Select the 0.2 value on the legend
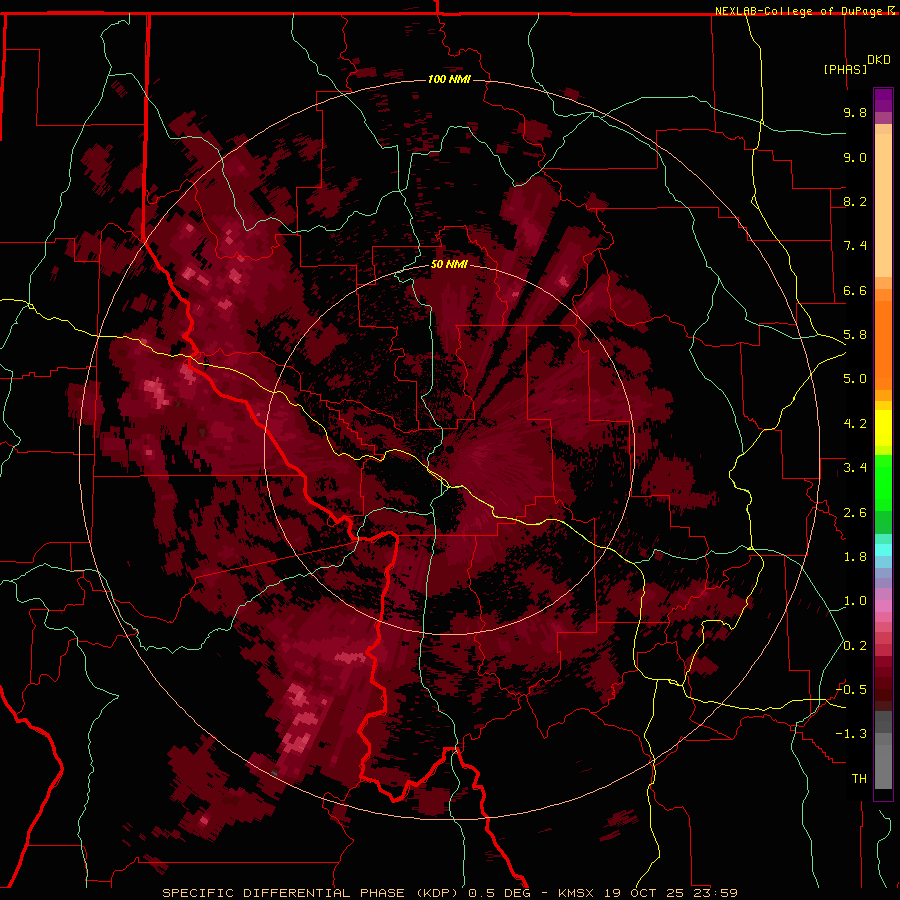This screenshot has height=900, width=900. tap(855, 646)
